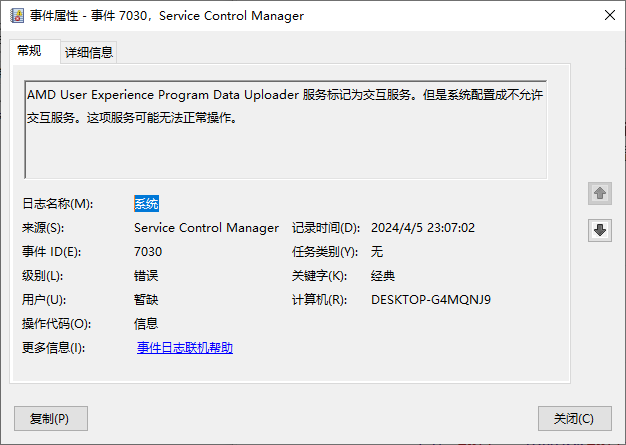Click the user value 暂缺
The height and width of the screenshot is (445, 626).
click(x=146, y=300)
